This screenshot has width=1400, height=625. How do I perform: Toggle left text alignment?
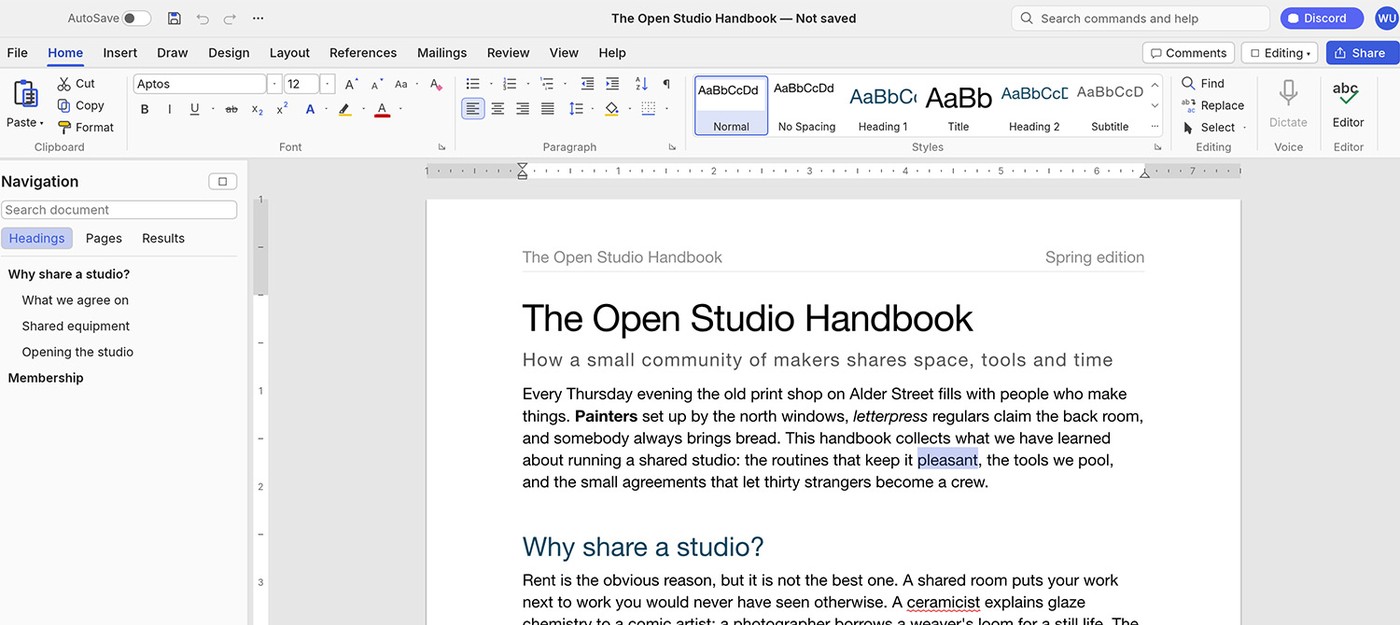[472, 109]
